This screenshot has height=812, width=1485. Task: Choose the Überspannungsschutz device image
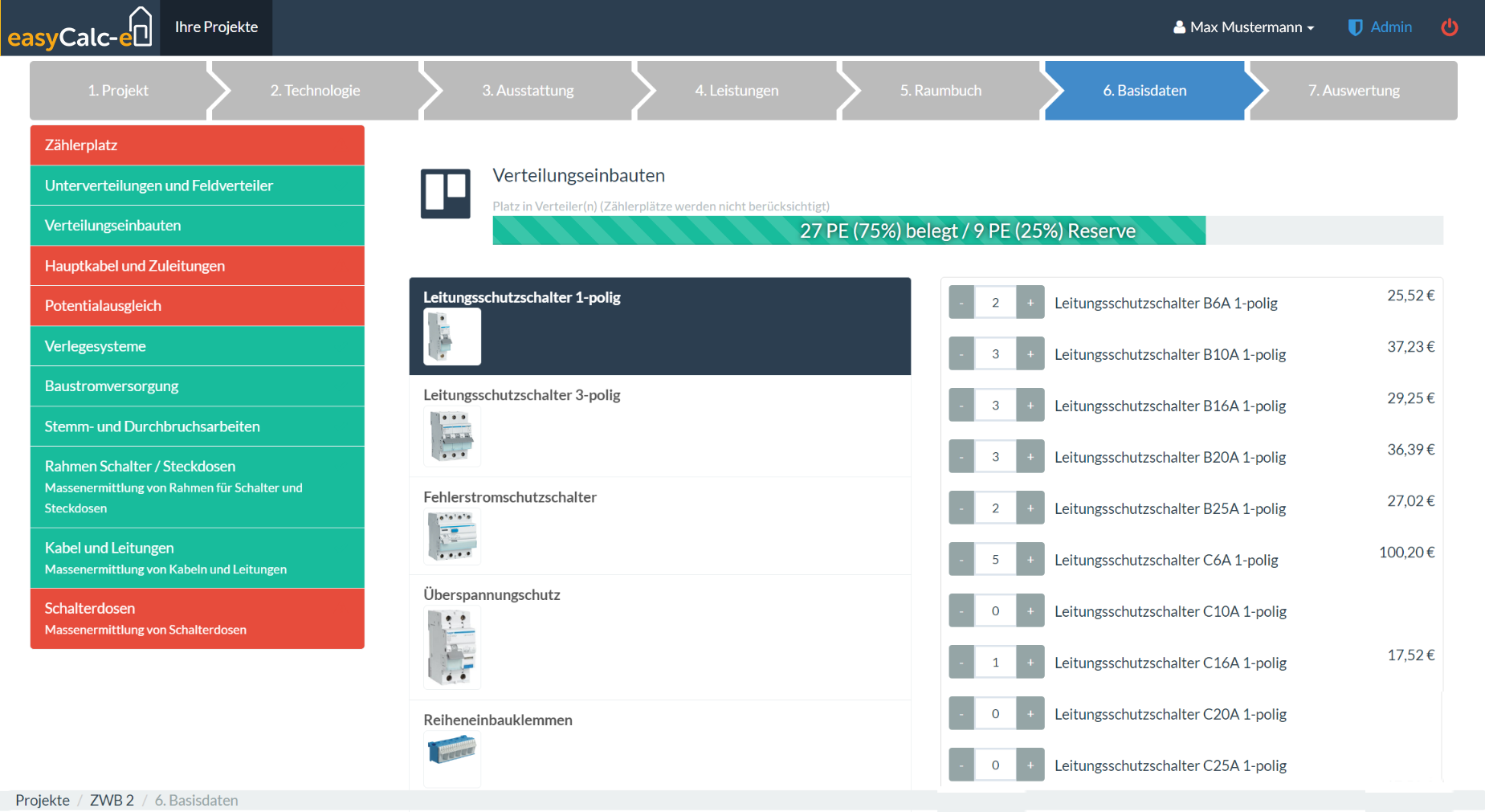pyautogui.click(x=451, y=647)
